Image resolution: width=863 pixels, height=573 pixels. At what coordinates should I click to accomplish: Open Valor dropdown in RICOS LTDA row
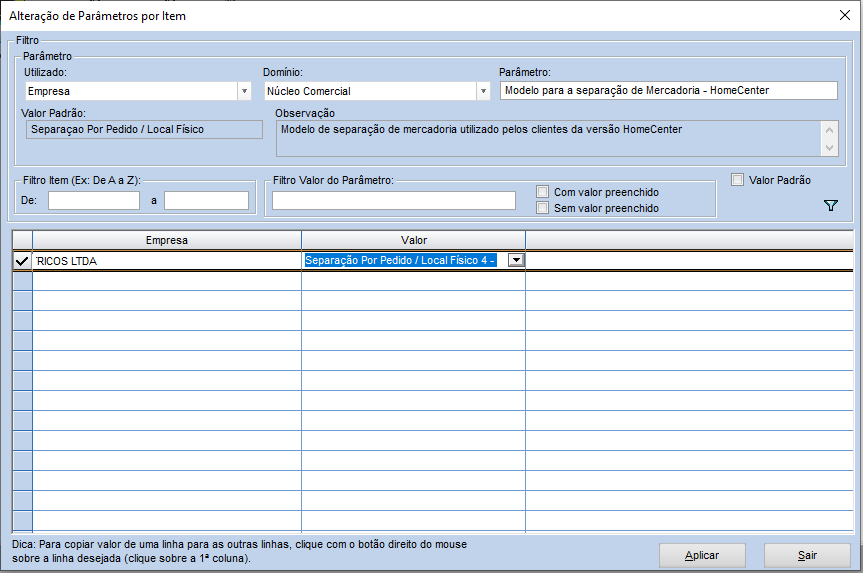[x=516, y=260]
